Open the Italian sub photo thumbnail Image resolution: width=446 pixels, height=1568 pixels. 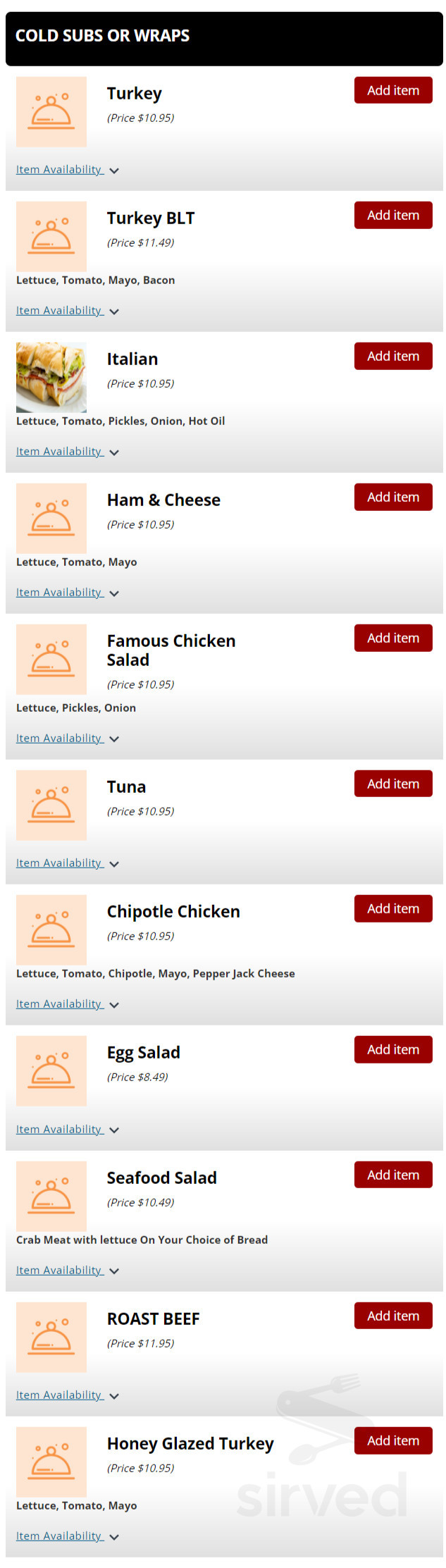click(51, 378)
